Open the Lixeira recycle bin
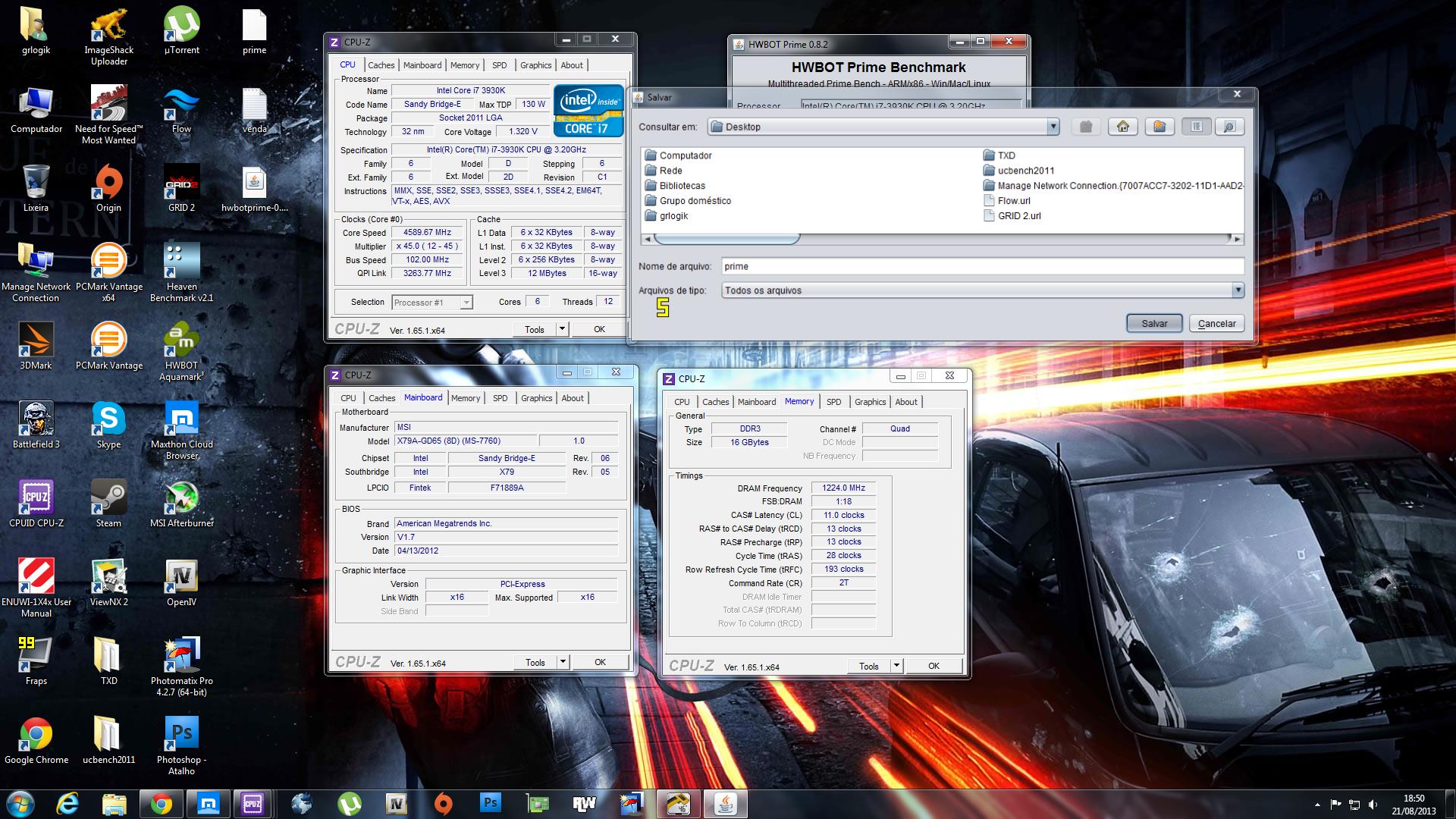Viewport: 1456px width, 819px height. pyautogui.click(x=36, y=189)
